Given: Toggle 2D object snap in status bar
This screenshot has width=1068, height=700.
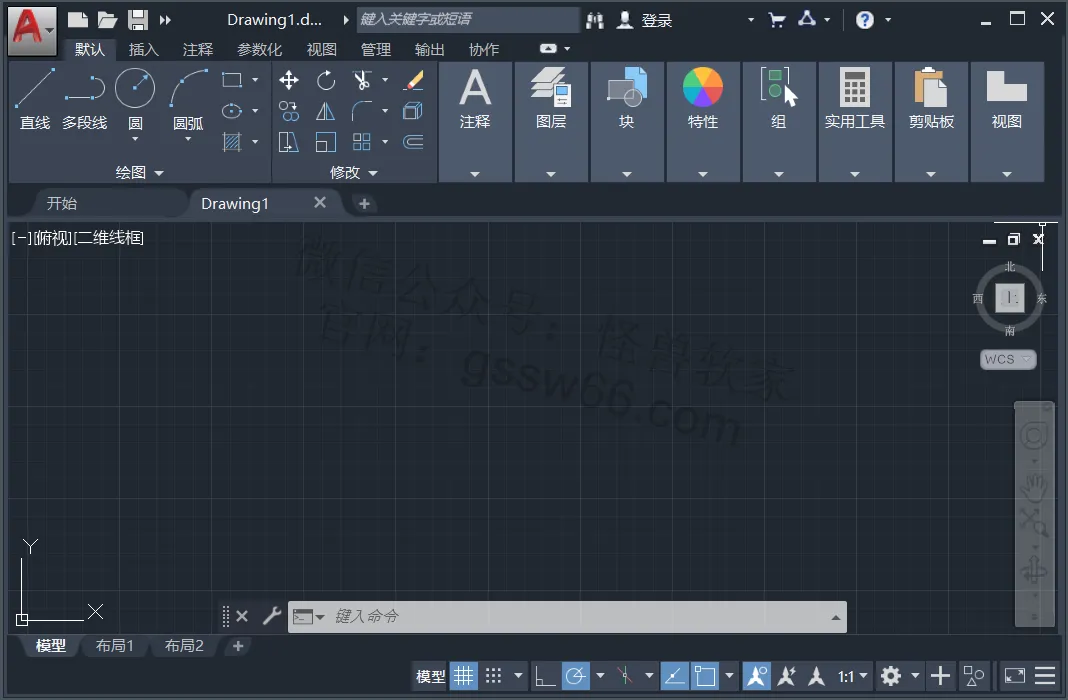Looking at the screenshot, I should click(x=705, y=676).
